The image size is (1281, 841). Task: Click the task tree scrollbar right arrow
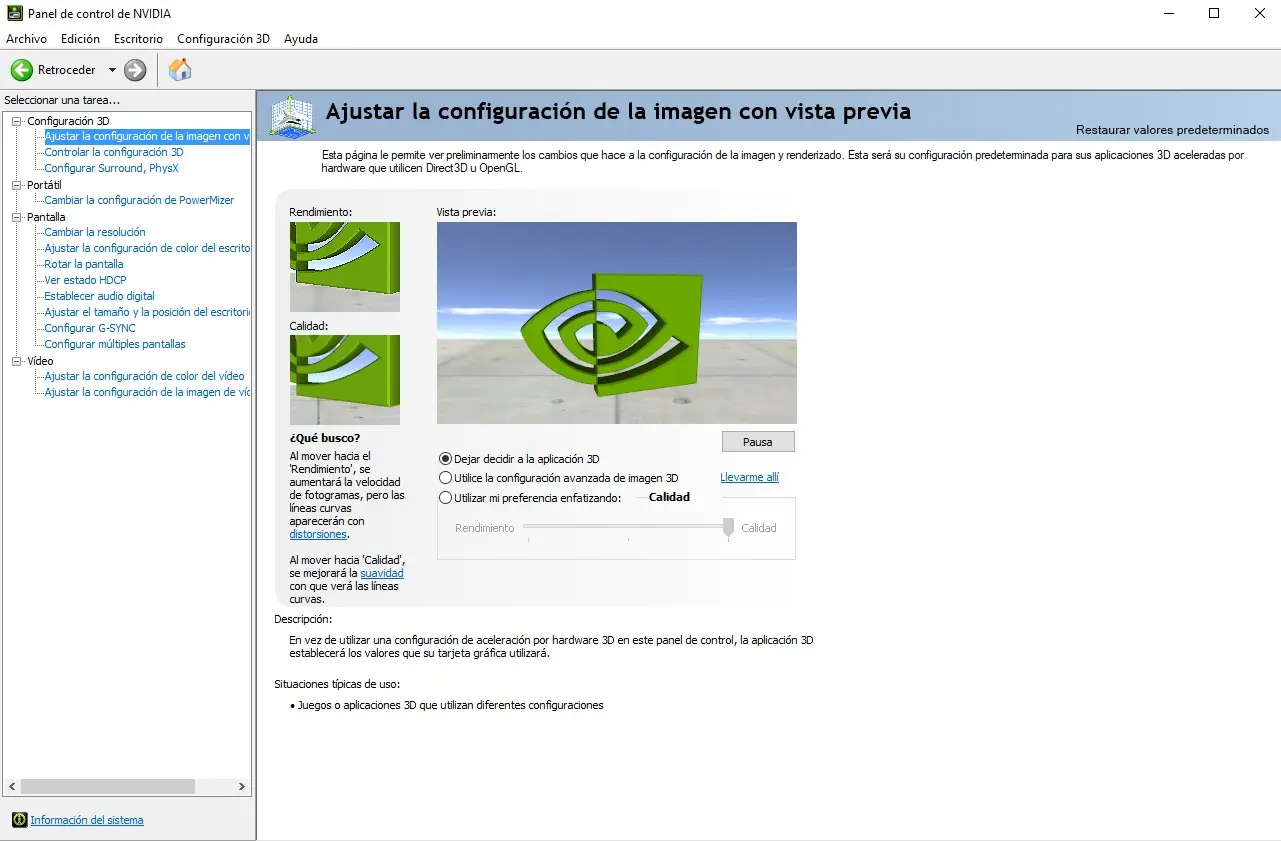point(241,787)
